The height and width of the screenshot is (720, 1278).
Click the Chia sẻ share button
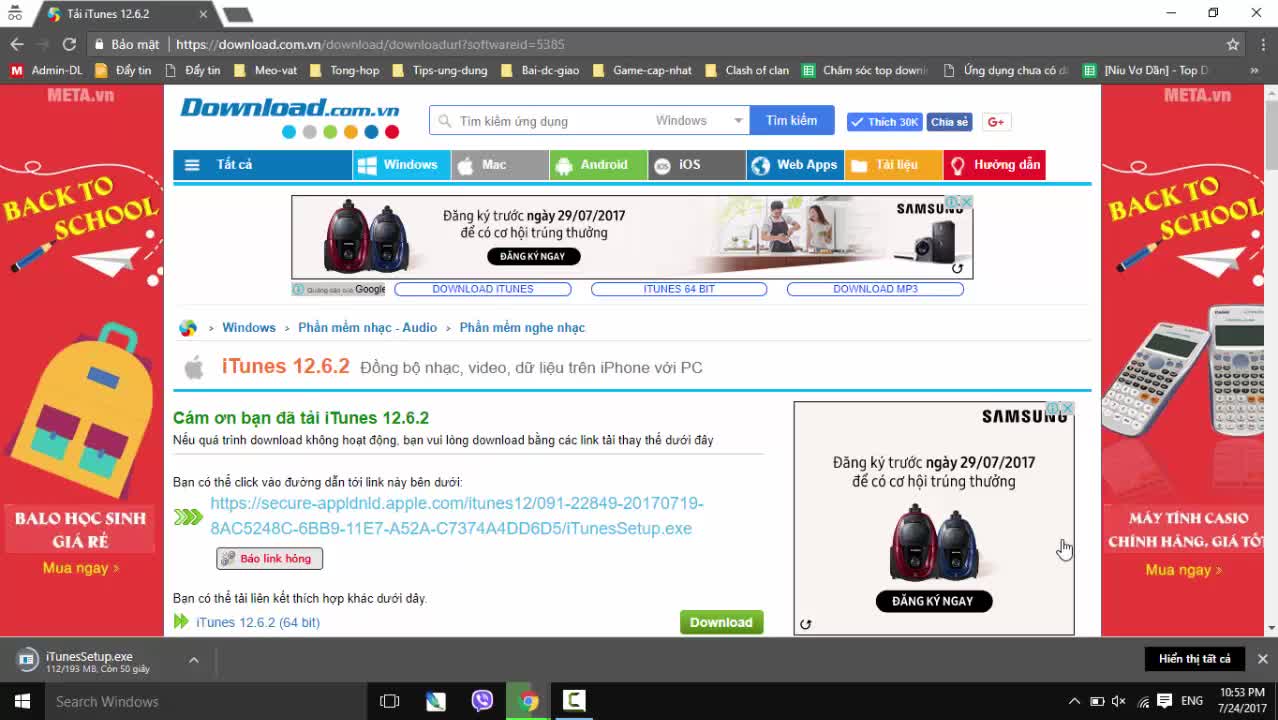(x=949, y=122)
